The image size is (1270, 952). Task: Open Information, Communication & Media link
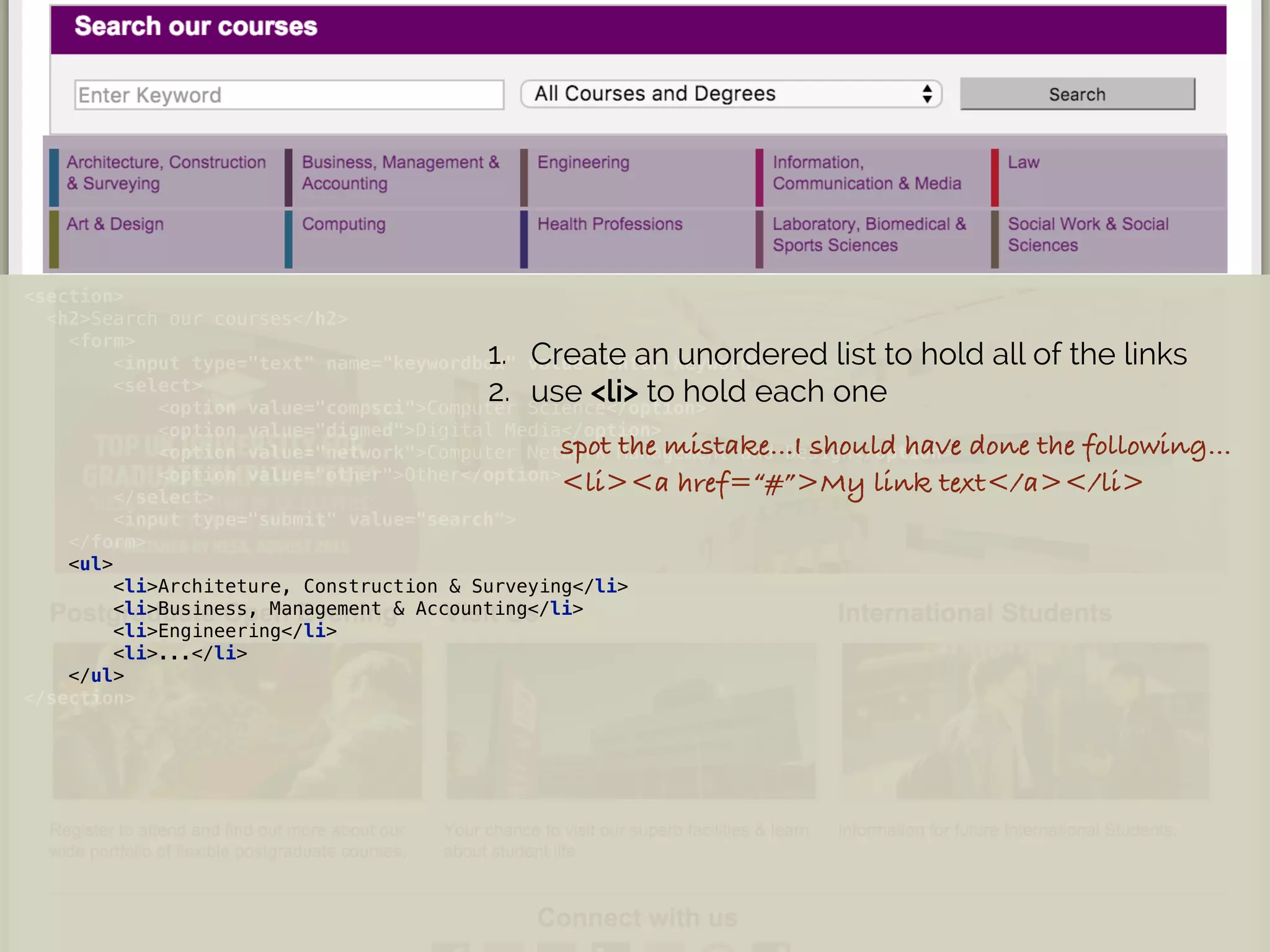pyautogui.click(x=866, y=173)
